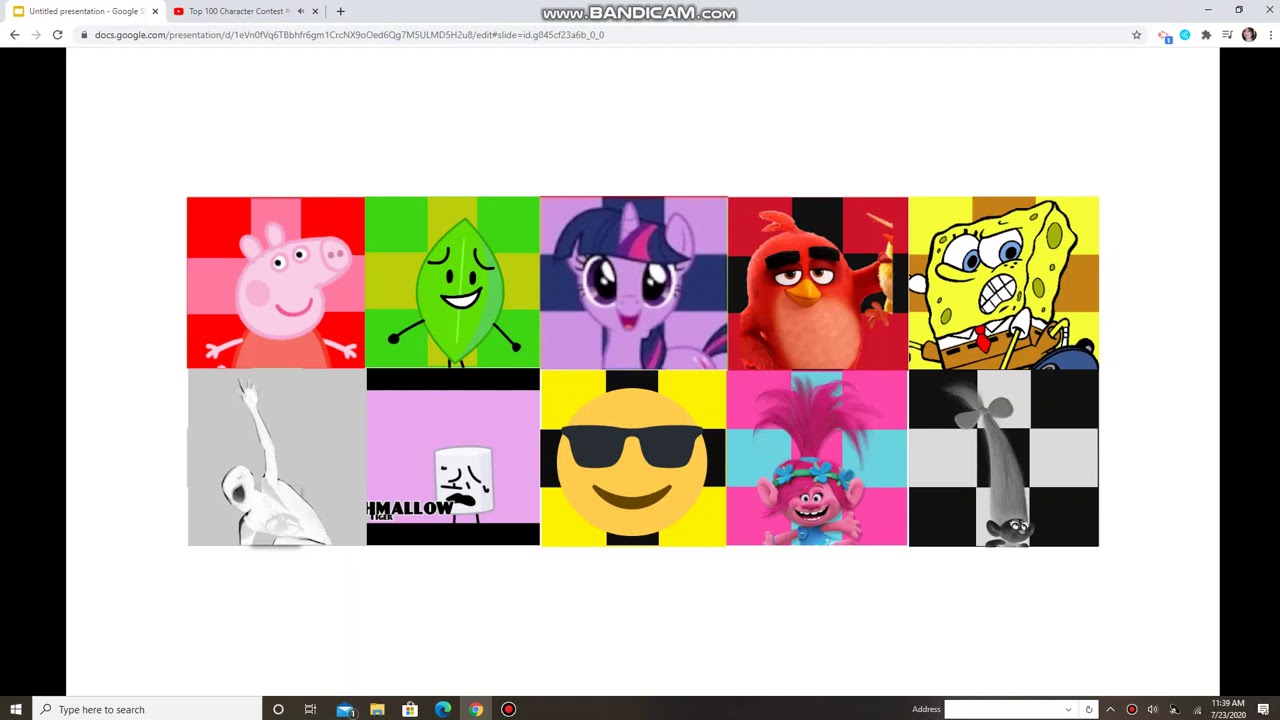Image resolution: width=1280 pixels, height=720 pixels.
Task: Open Cortana circle icon on taskbar
Action: coord(278,709)
